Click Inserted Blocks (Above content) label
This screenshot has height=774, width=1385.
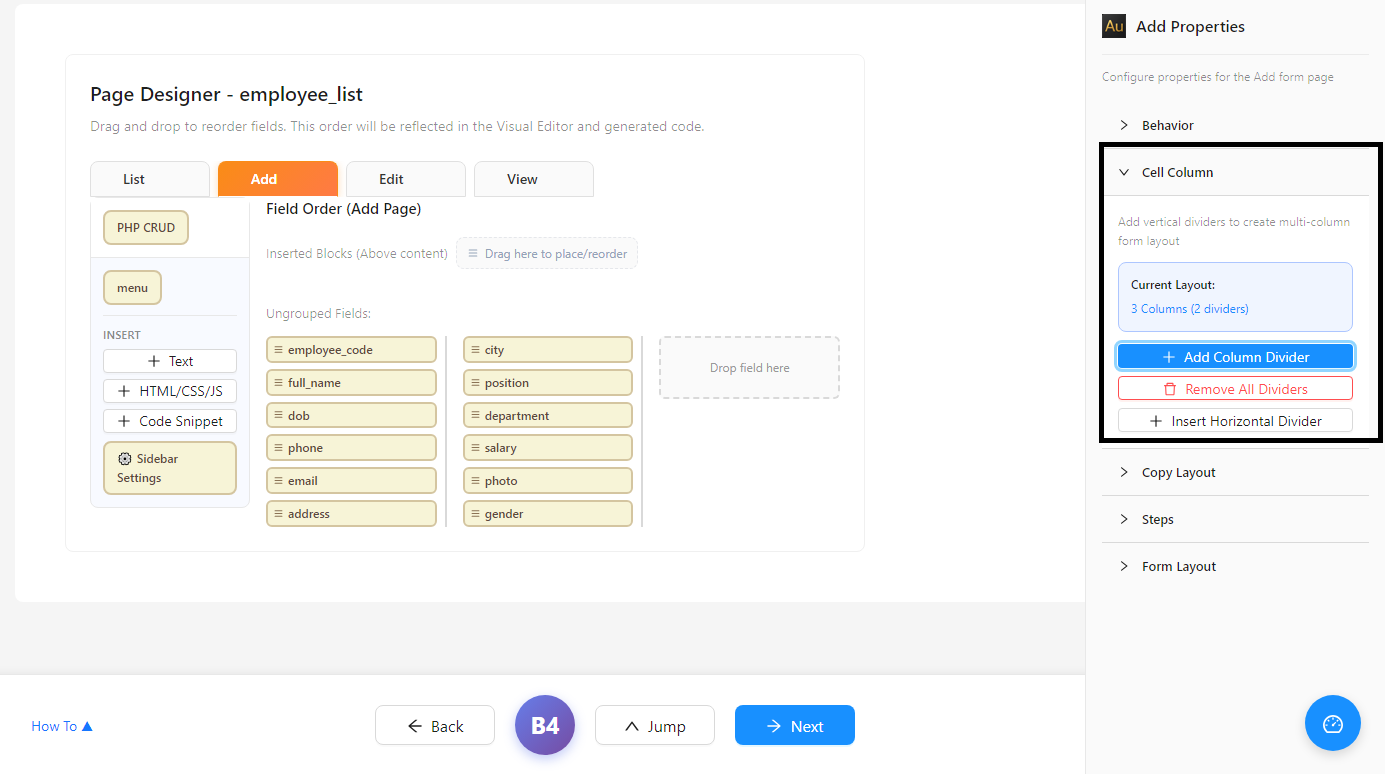click(357, 253)
